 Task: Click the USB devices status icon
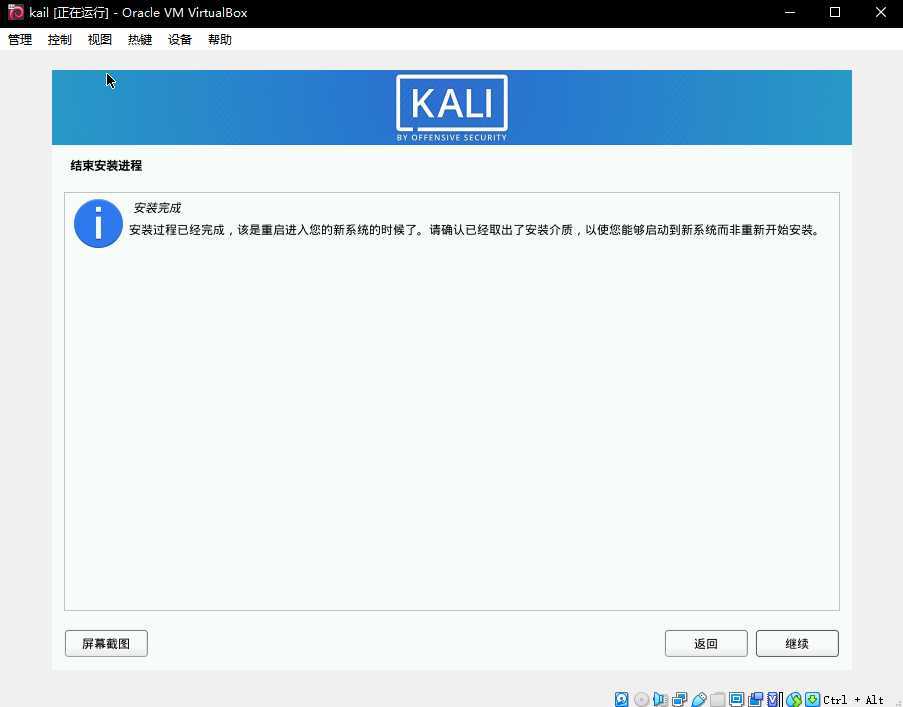click(699, 699)
